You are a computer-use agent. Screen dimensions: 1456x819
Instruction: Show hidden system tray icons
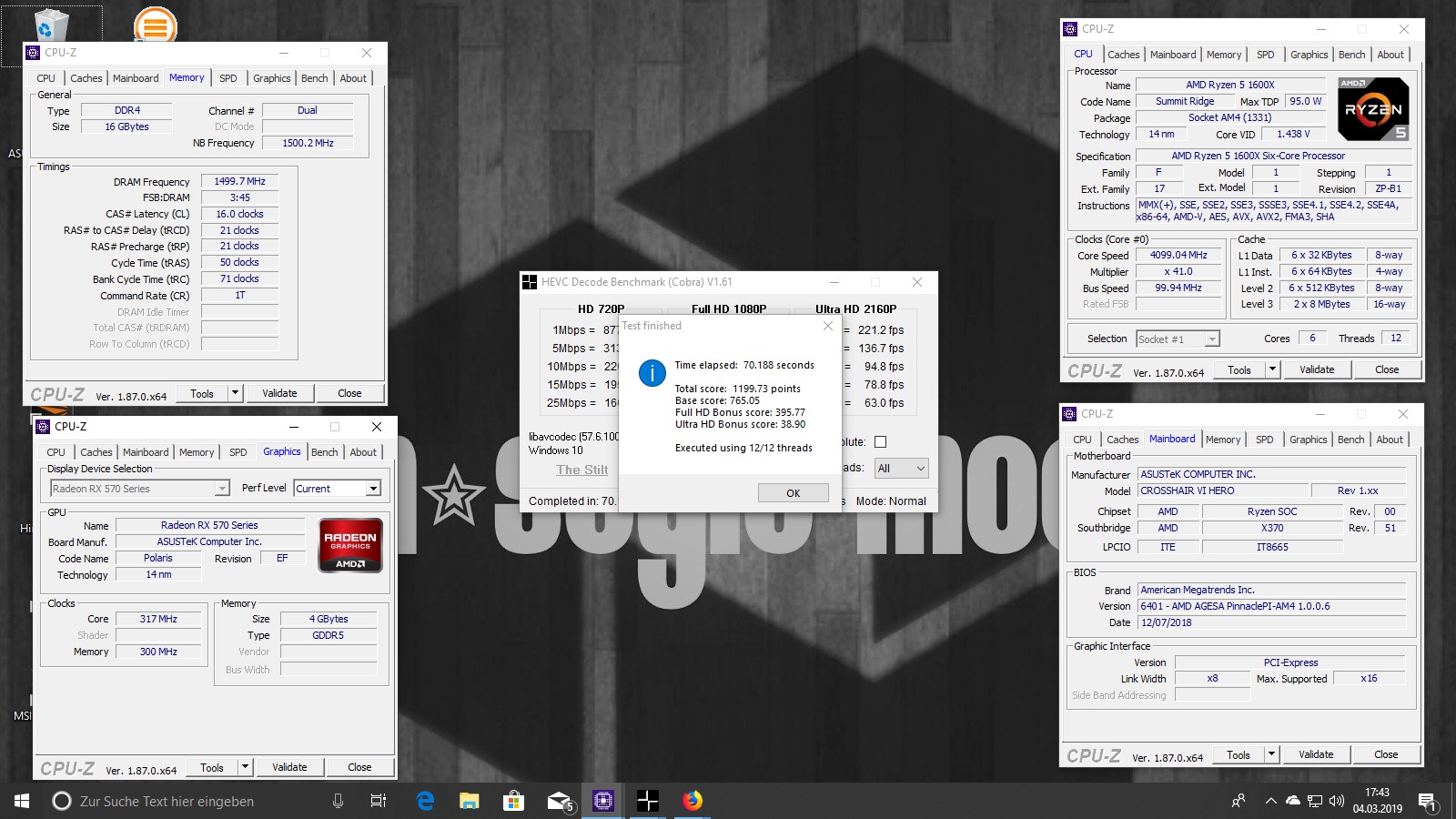pos(1270,801)
